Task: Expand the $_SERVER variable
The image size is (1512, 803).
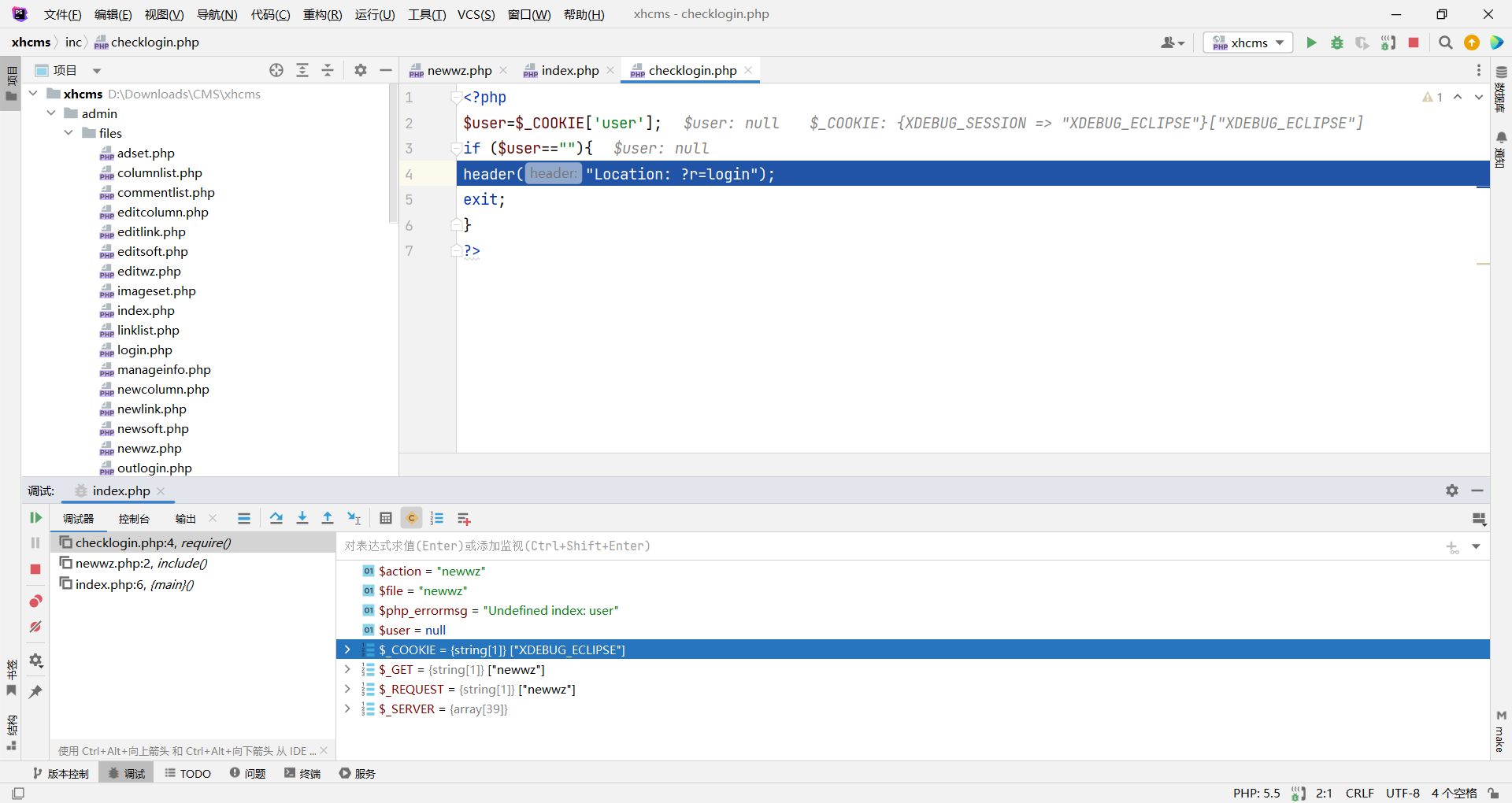Action: pyautogui.click(x=347, y=709)
